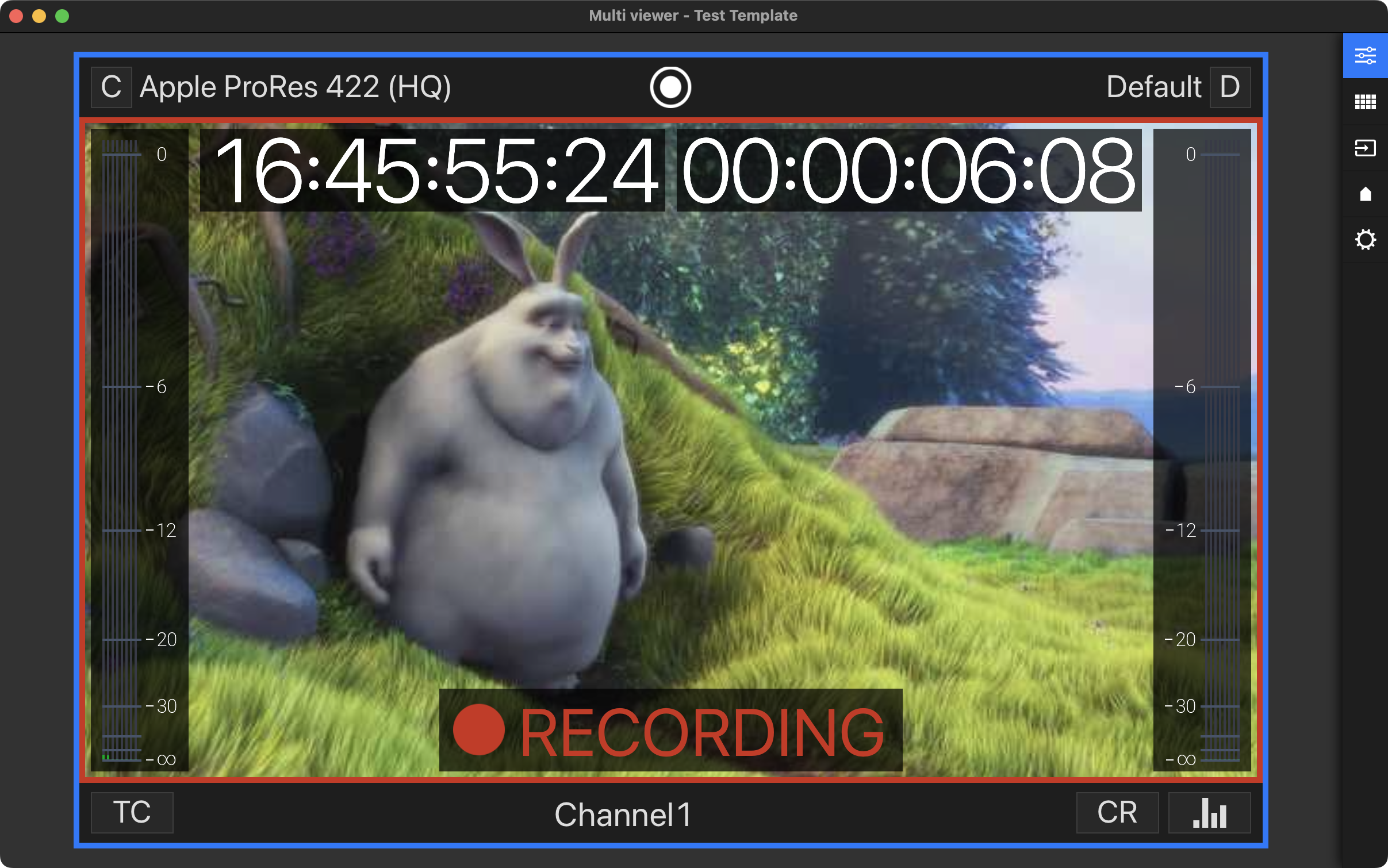The width and height of the screenshot is (1388, 868).
Task: Switch to the grid layout icon
Action: tap(1365, 102)
